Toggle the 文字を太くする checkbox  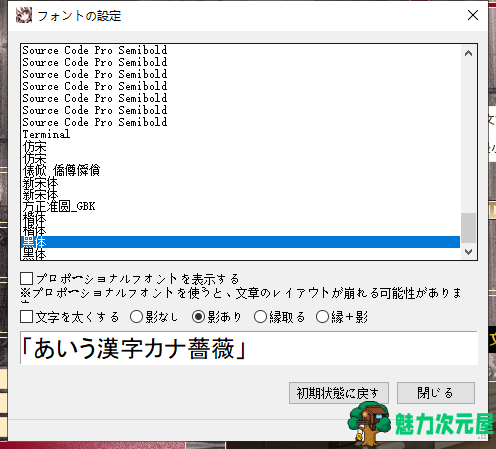point(26,317)
